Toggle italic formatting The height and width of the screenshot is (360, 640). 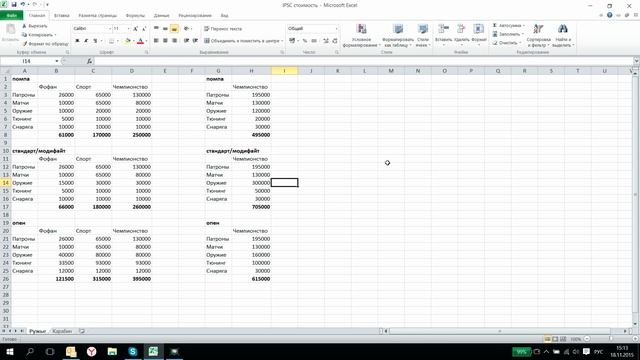coord(86,40)
